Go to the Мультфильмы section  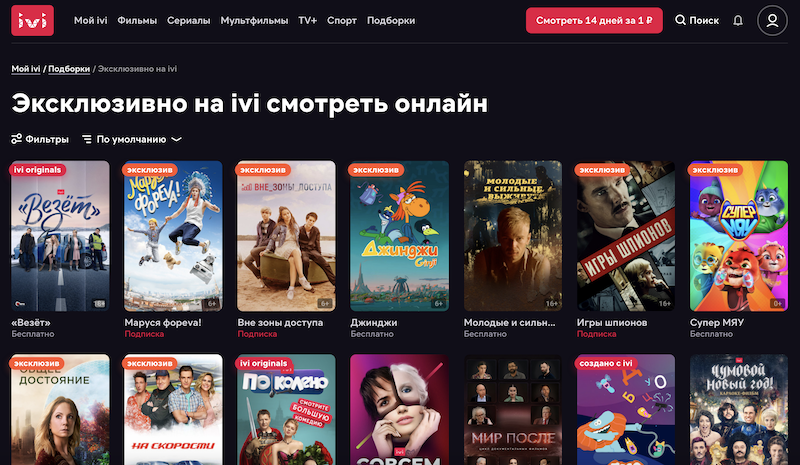(x=254, y=20)
